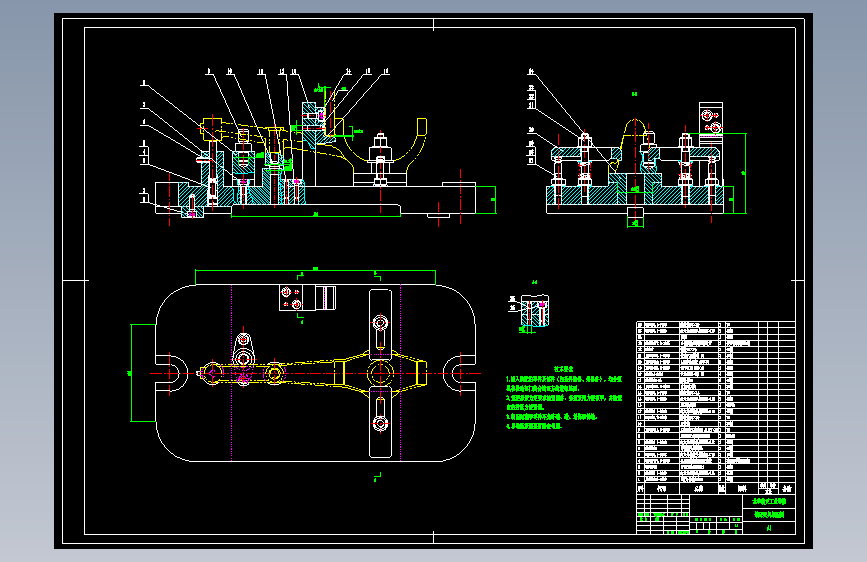Click the tool-setting block with two screws in plan view
The width and height of the screenshot is (867, 562).
pos(307,298)
